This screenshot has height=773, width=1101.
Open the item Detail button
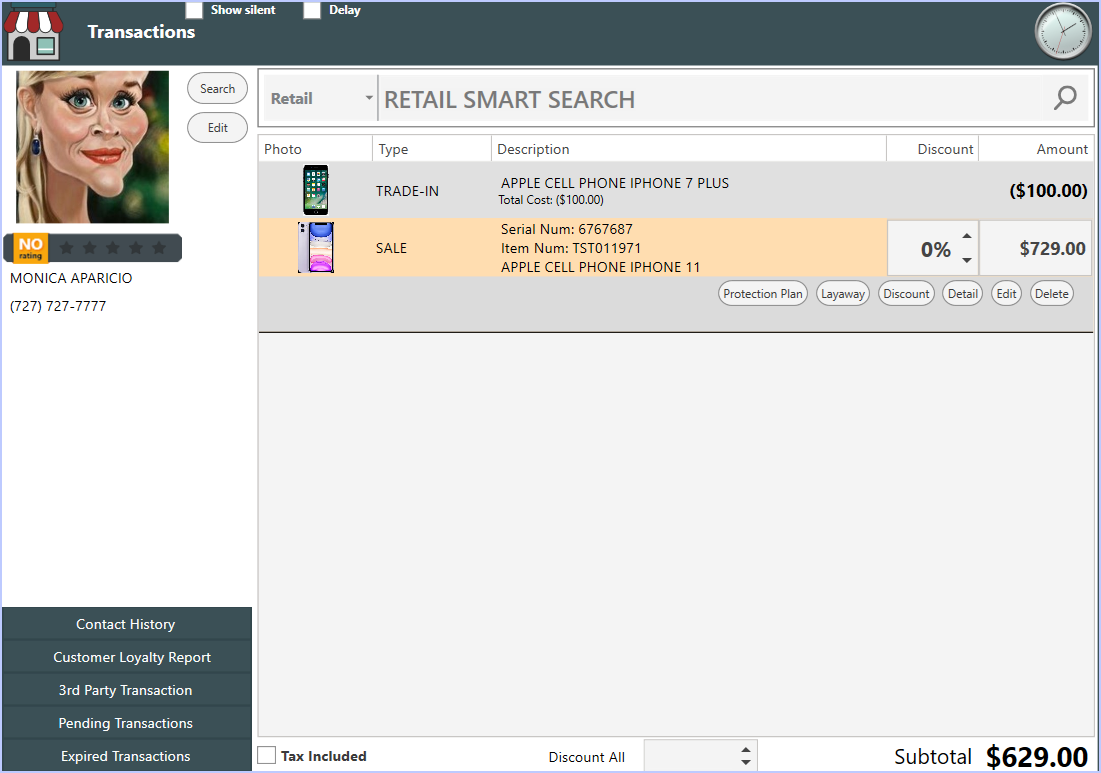[x=963, y=293]
